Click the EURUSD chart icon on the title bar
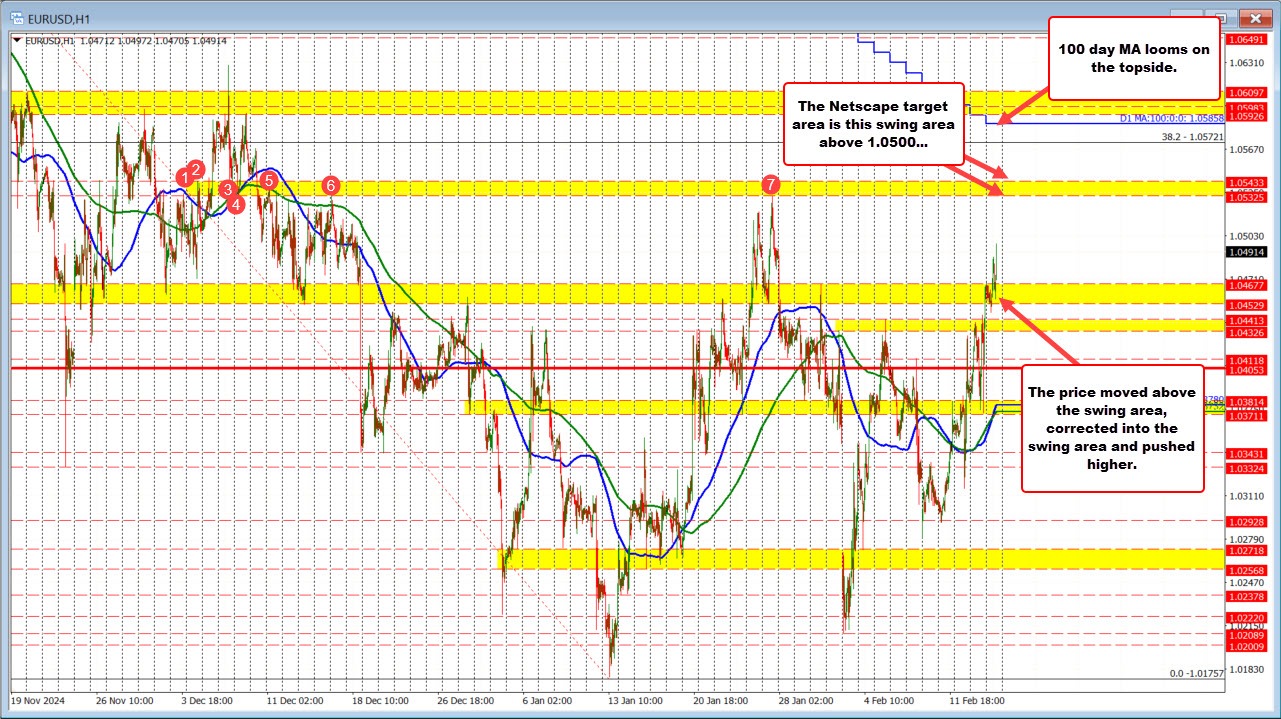Image resolution: width=1281 pixels, height=719 pixels. [x=15, y=17]
